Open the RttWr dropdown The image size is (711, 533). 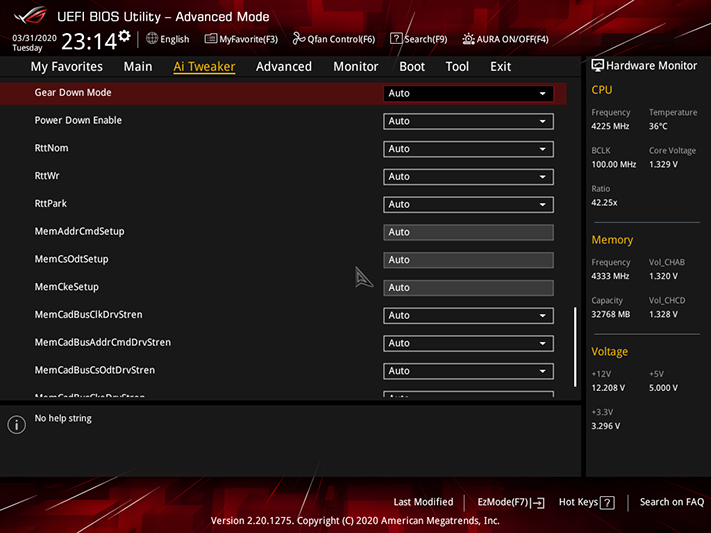(x=468, y=176)
